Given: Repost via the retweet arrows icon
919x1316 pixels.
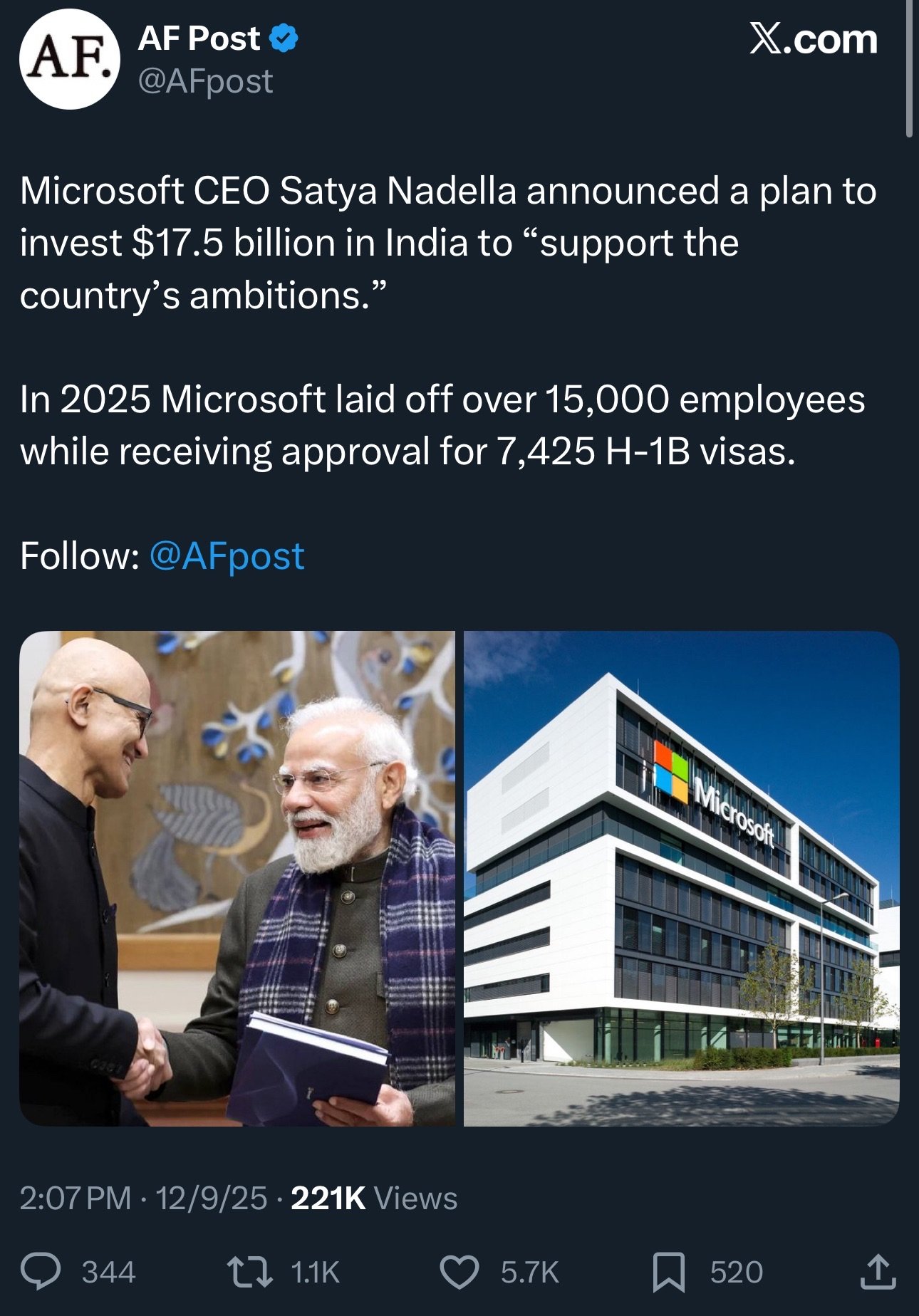Looking at the screenshot, I should [x=249, y=1272].
